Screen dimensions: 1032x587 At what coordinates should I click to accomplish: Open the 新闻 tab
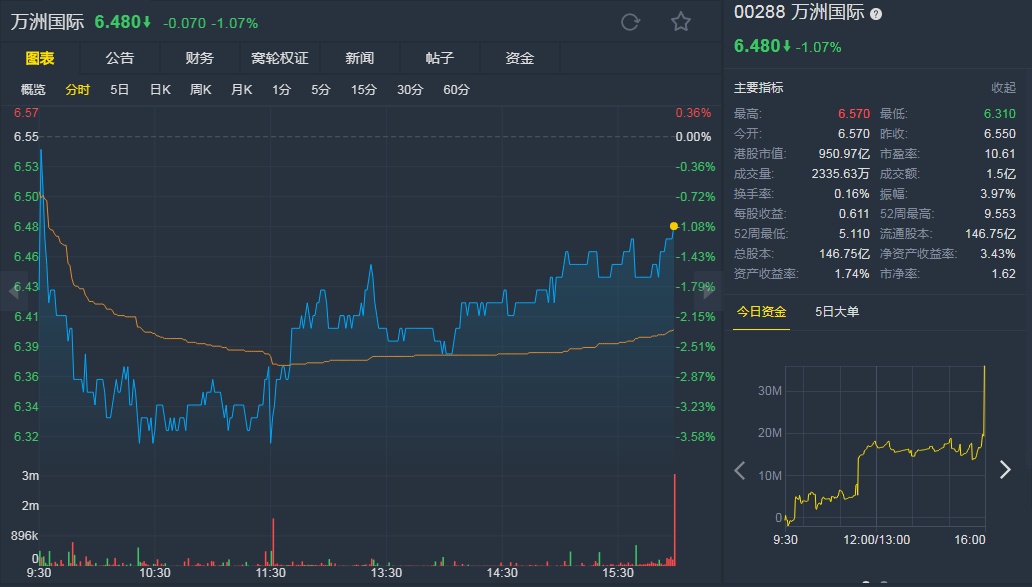coord(359,58)
